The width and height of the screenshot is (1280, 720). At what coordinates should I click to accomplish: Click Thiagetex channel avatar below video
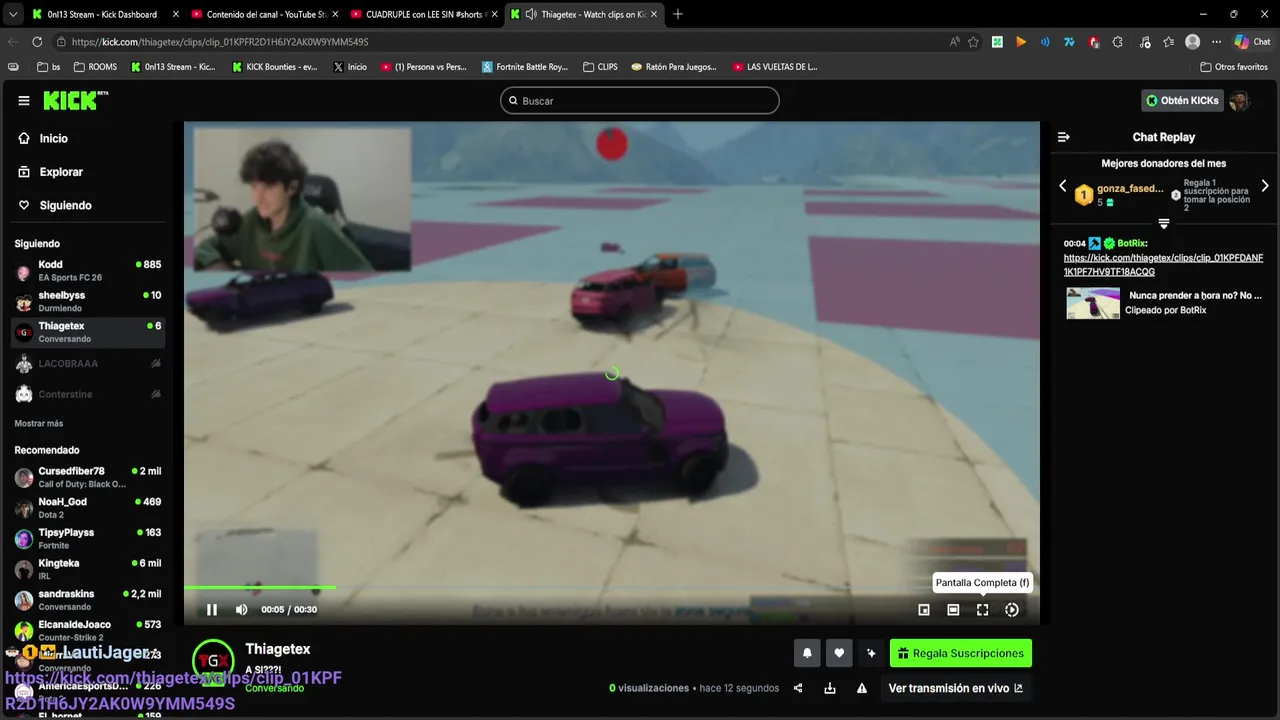click(x=213, y=661)
